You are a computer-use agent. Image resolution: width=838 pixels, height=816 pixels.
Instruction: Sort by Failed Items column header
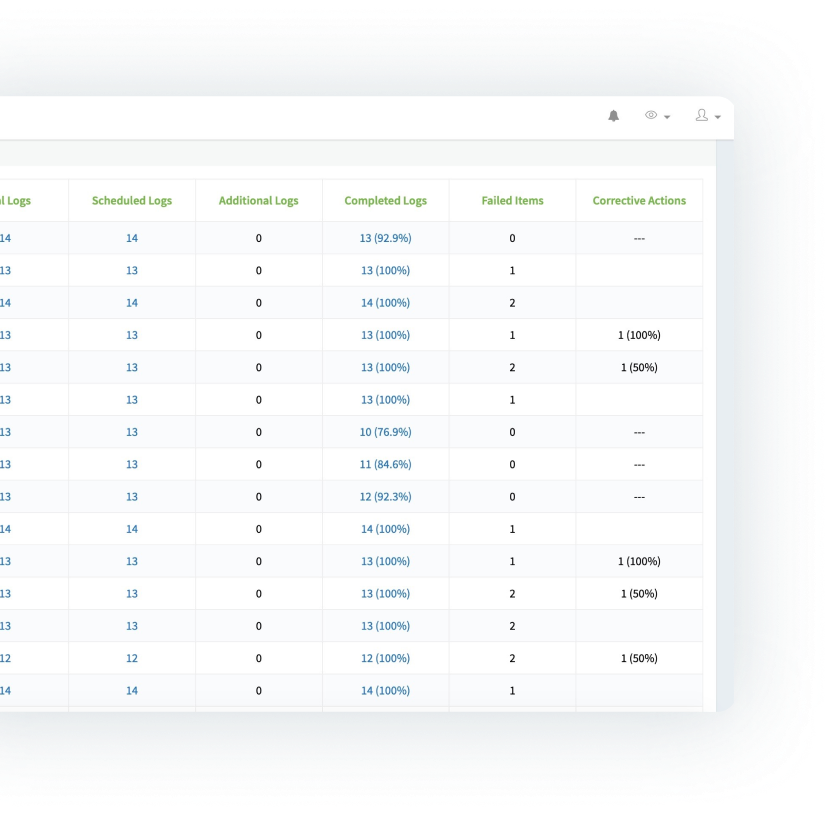coord(513,200)
